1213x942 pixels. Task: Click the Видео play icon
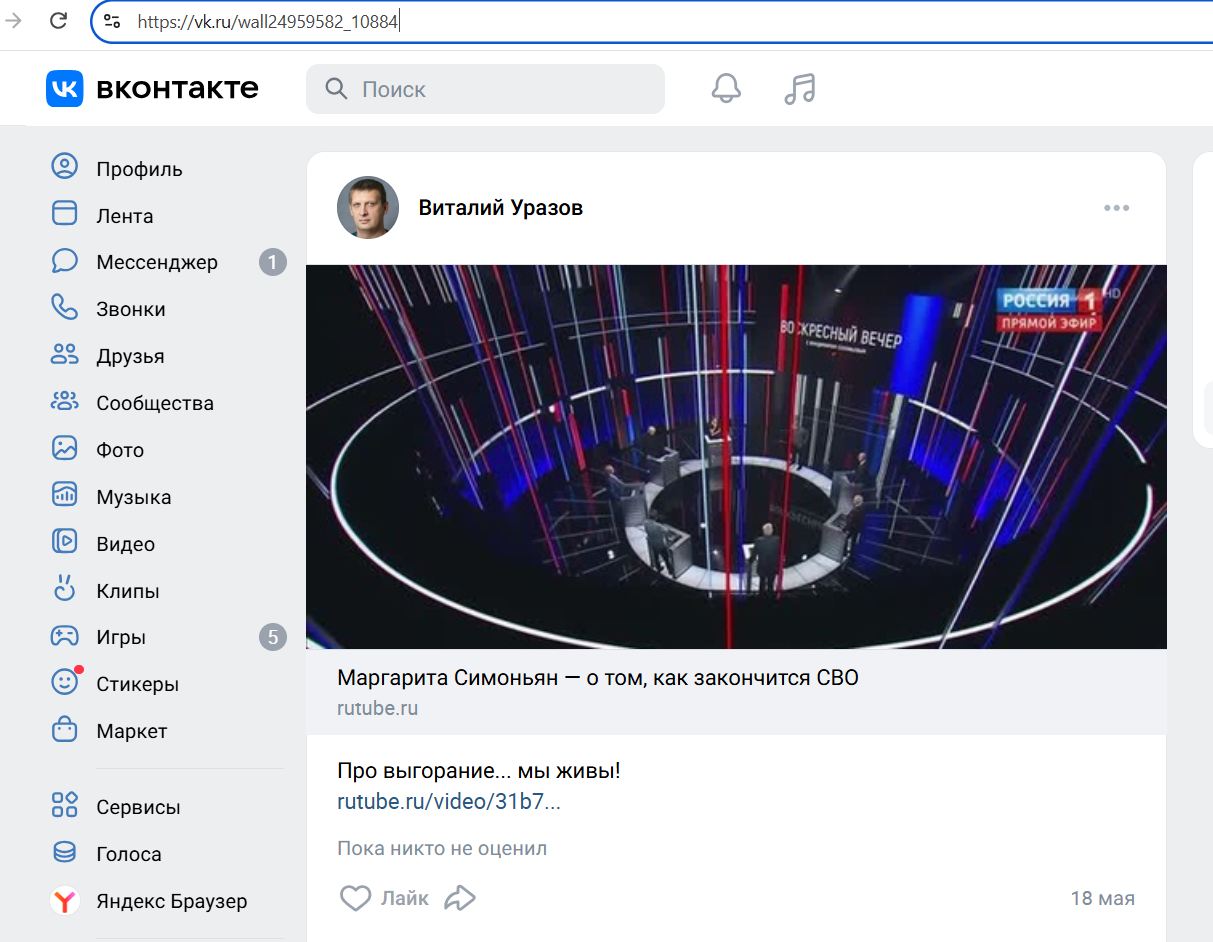(x=64, y=542)
